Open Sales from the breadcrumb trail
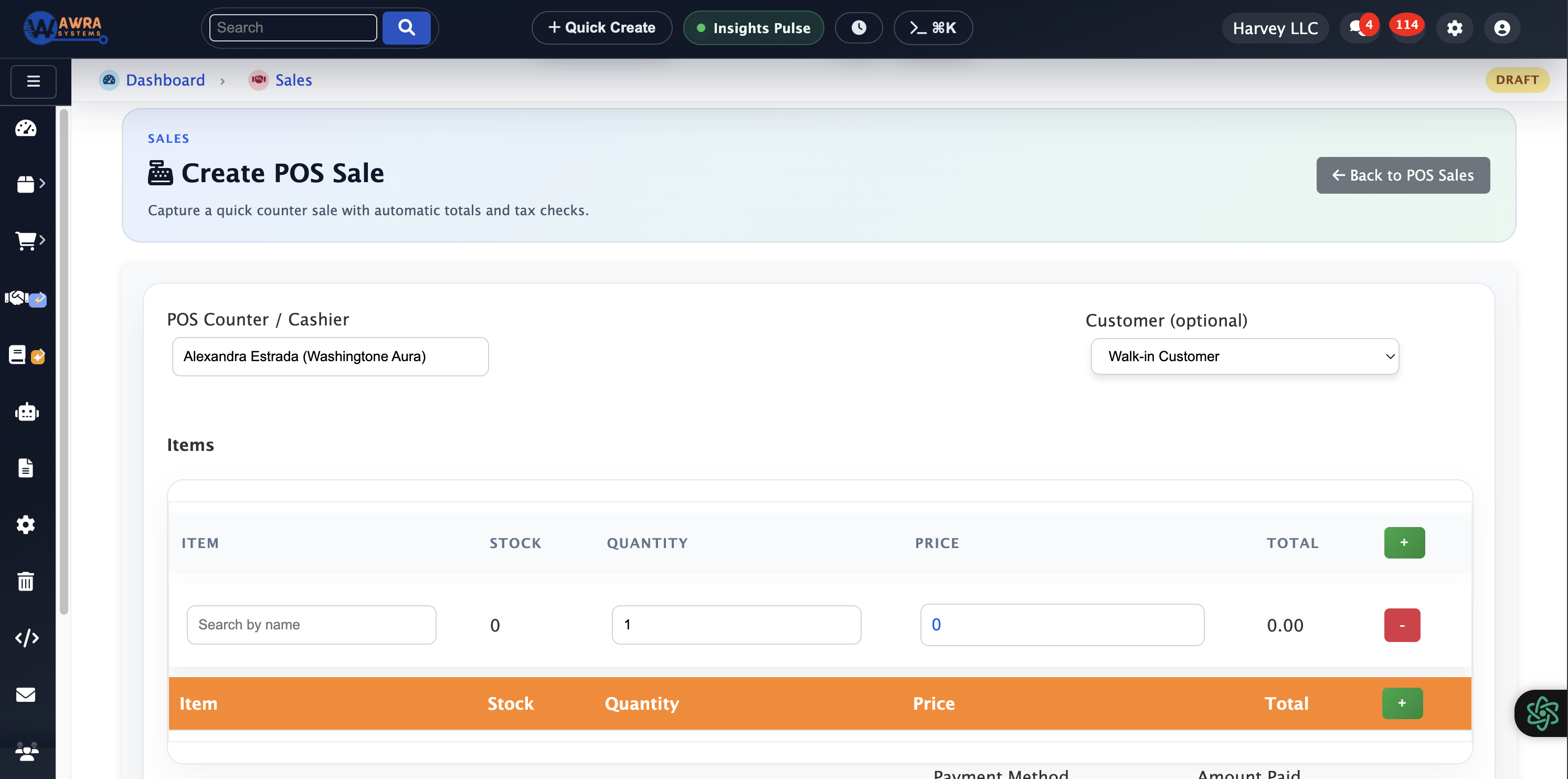Image resolution: width=1568 pixels, height=779 pixels. (x=293, y=80)
